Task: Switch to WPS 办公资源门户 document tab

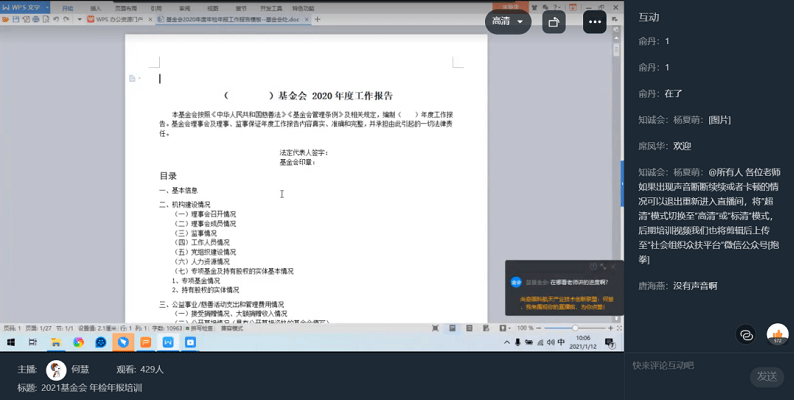Action: pos(116,19)
